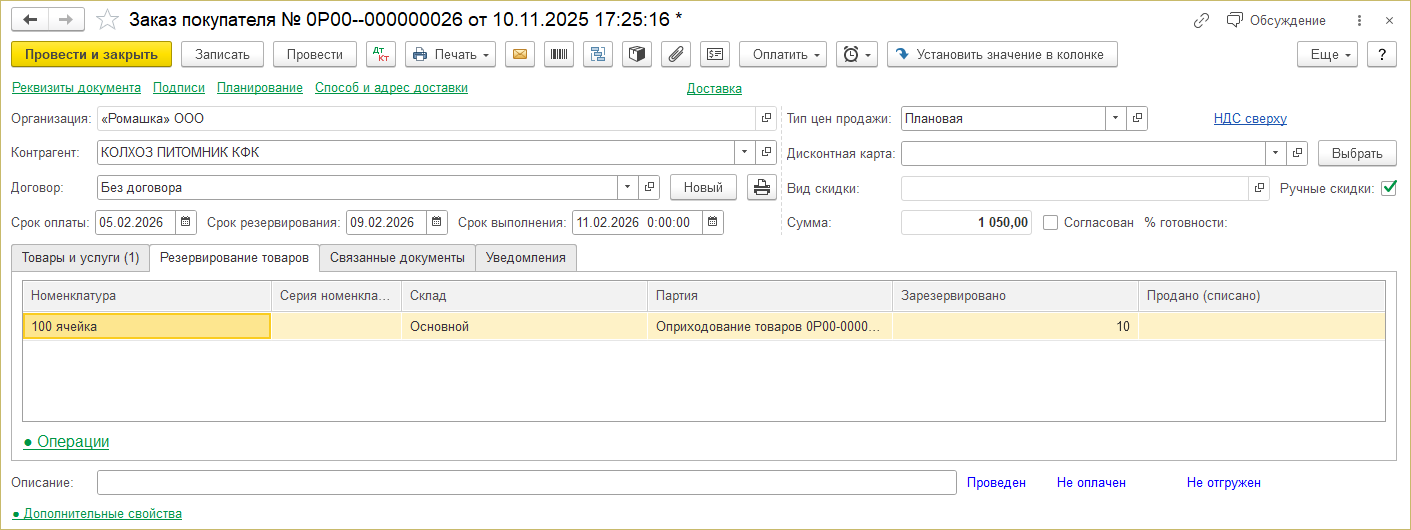The width and height of the screenshot is (1411, 530).
Task: Open Вид скидки record icon
Action: point(1259,188)
